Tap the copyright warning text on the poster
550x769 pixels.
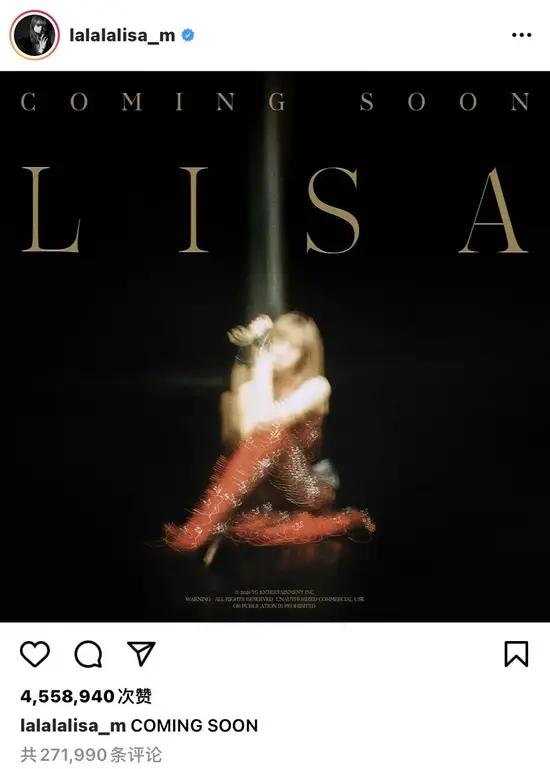pyautogui.click(x=275, y=599)
